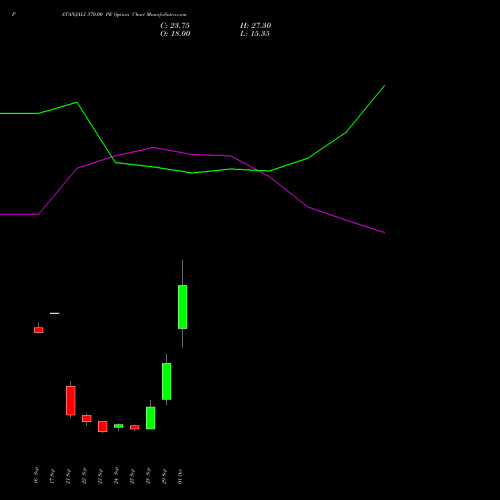Click the red 22 Sep candlestick

(87, 418)
